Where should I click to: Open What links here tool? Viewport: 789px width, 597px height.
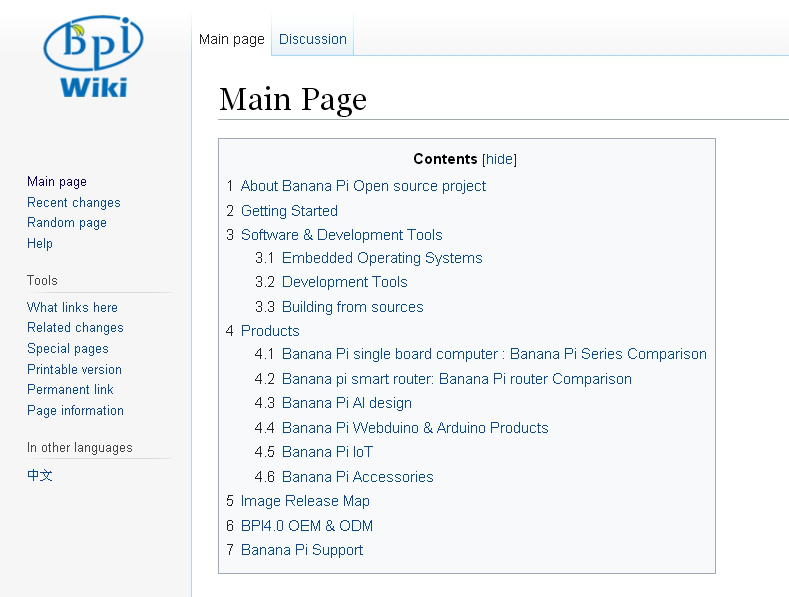(x=72, y=307)
